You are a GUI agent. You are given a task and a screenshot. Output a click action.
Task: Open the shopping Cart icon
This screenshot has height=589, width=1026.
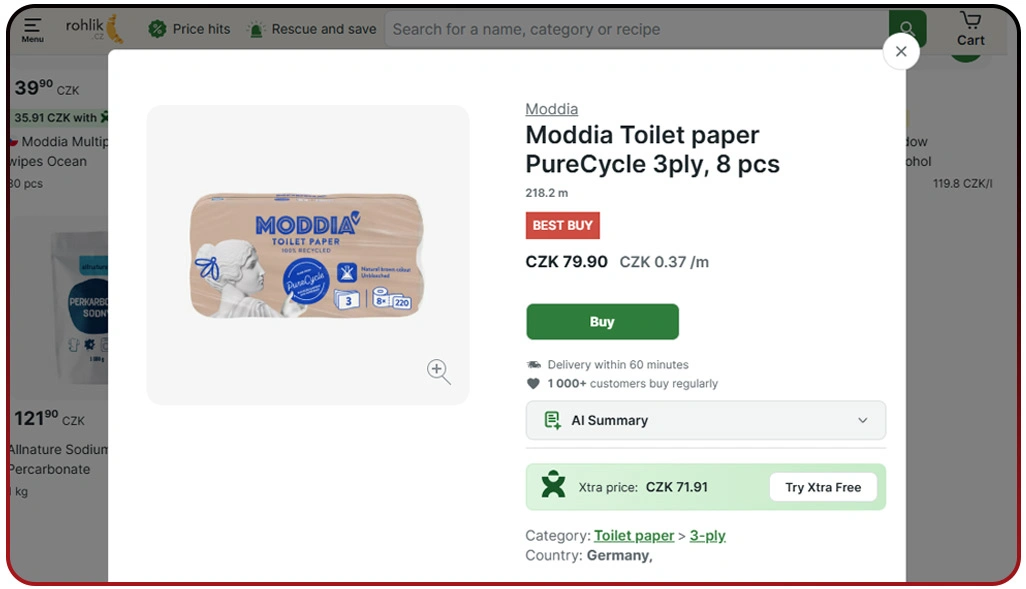pos(968,28)
